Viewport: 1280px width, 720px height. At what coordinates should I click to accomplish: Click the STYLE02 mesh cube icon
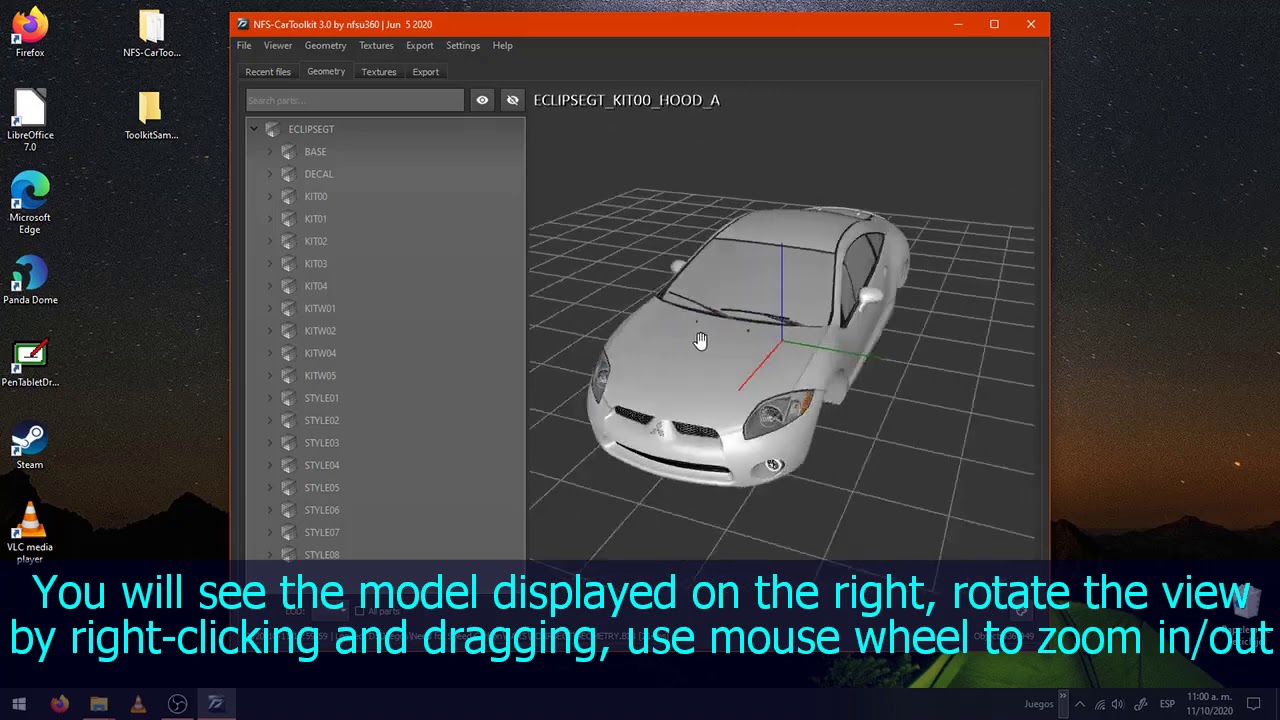(288, 420)
